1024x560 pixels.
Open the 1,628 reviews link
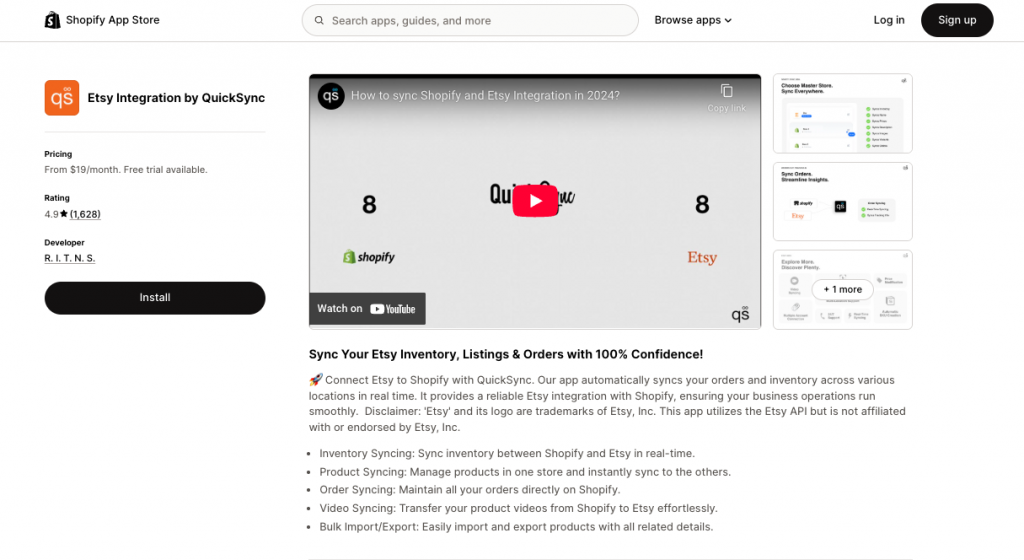86,214
